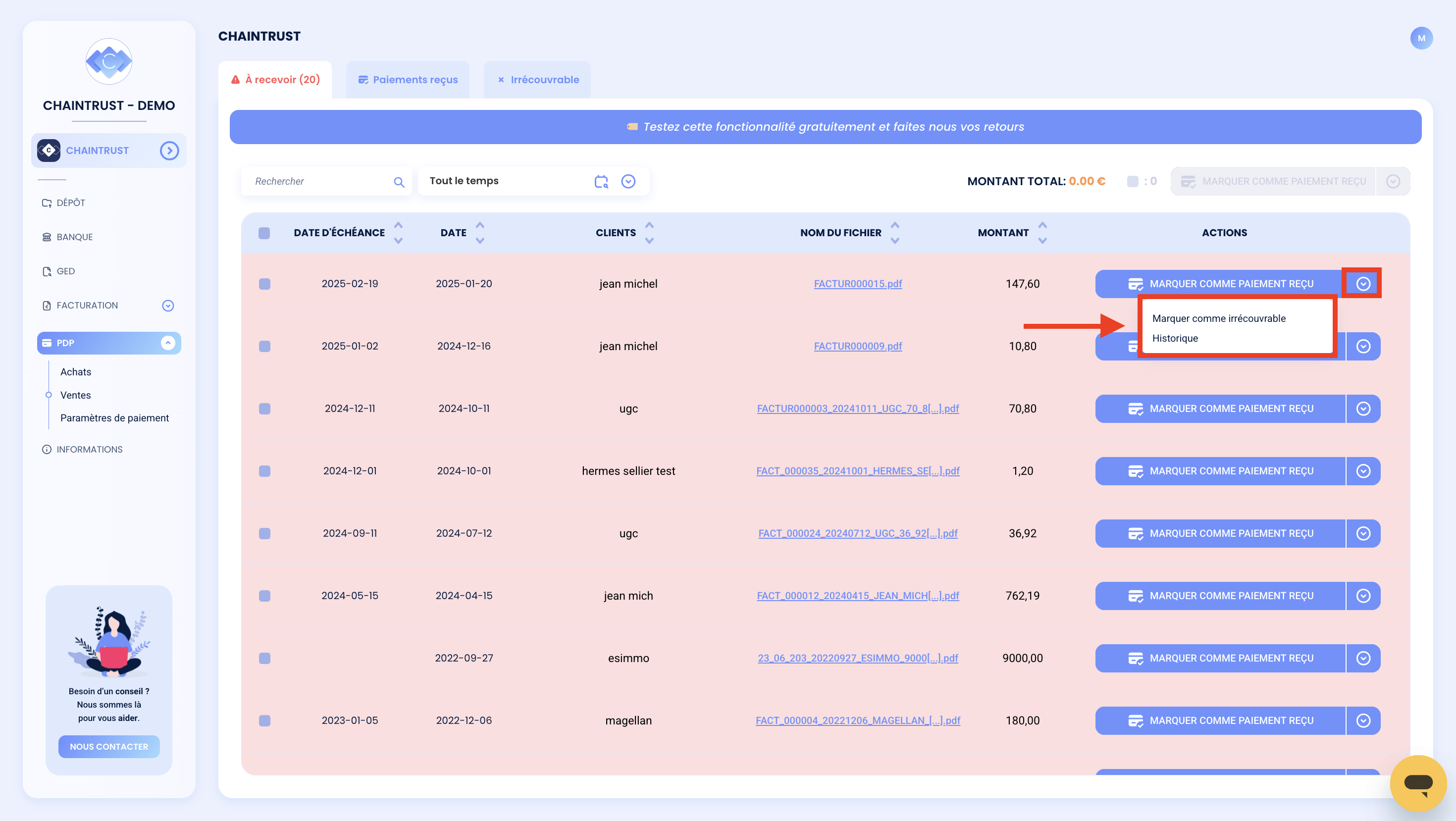Toggle the select-all checkbox in table header
1456x821 pixels.
[x=264, y=233]
